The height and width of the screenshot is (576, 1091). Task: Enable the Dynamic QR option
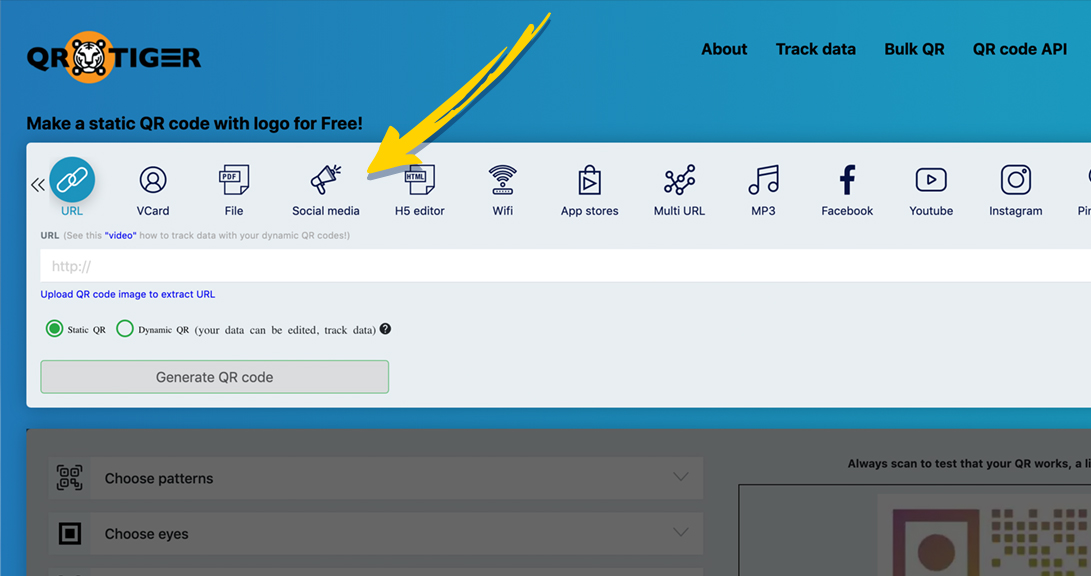125,329
